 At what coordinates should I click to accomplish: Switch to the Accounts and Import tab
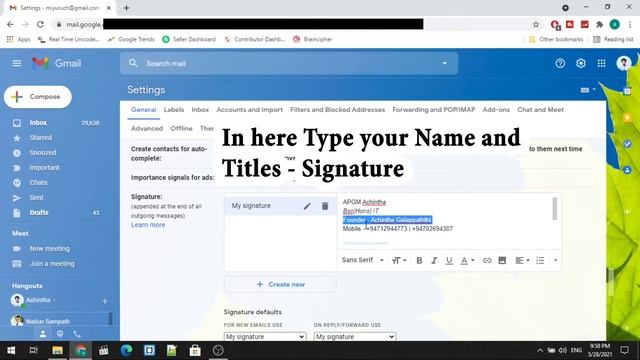pos(249,110)
